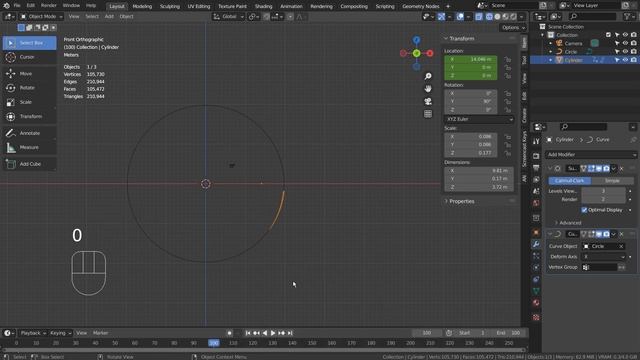The width and height of the screenshot is (640, 360).
Task: Open Add Modifier dropdown
Action: (x=591, y=155)
